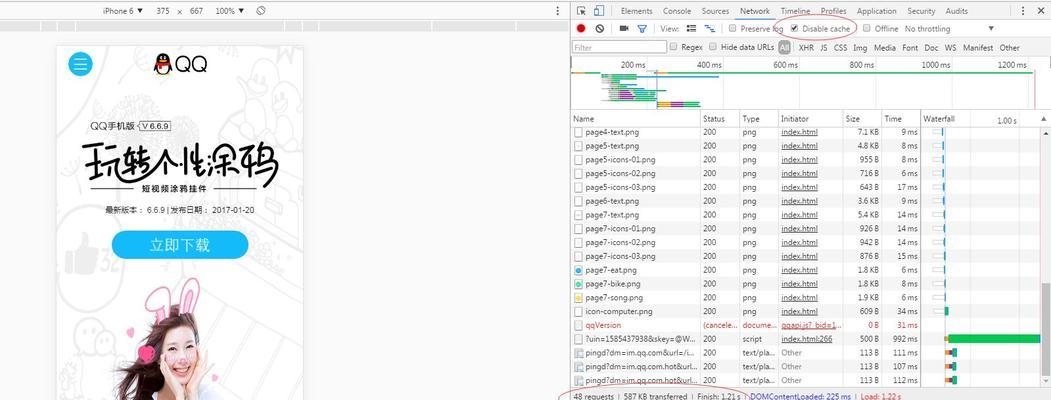Open the Timeline tab
This screenshot has width=1051, height=400.
(x=795, y=11)
